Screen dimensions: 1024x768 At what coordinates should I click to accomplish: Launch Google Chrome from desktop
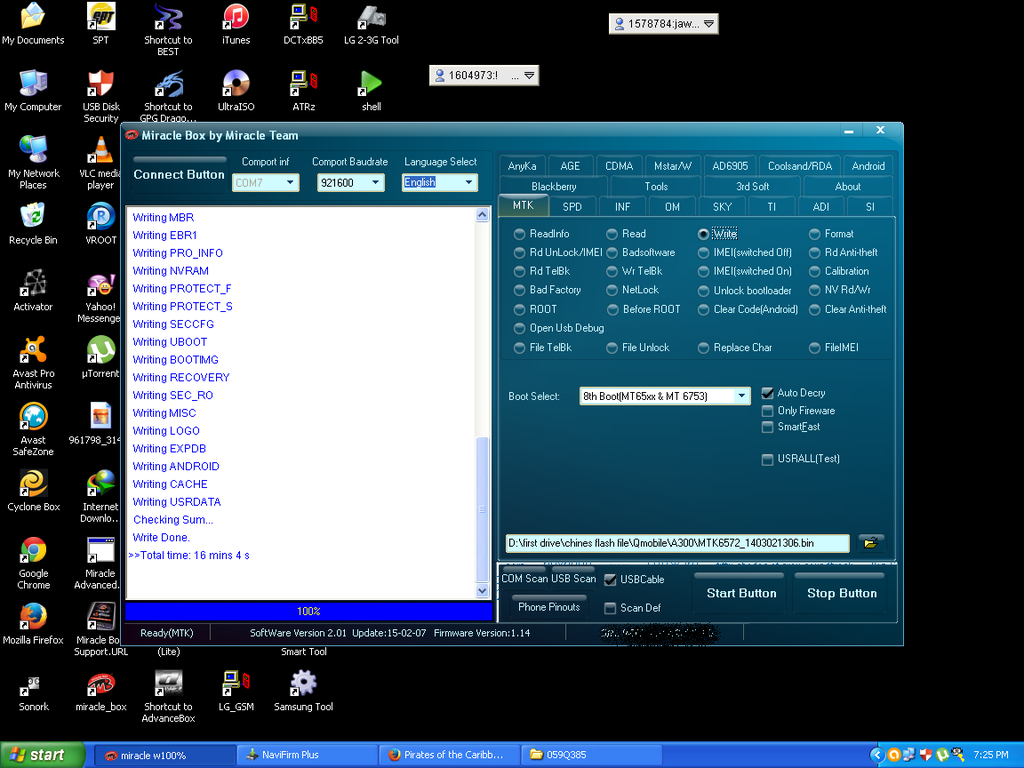pos(33,562)
